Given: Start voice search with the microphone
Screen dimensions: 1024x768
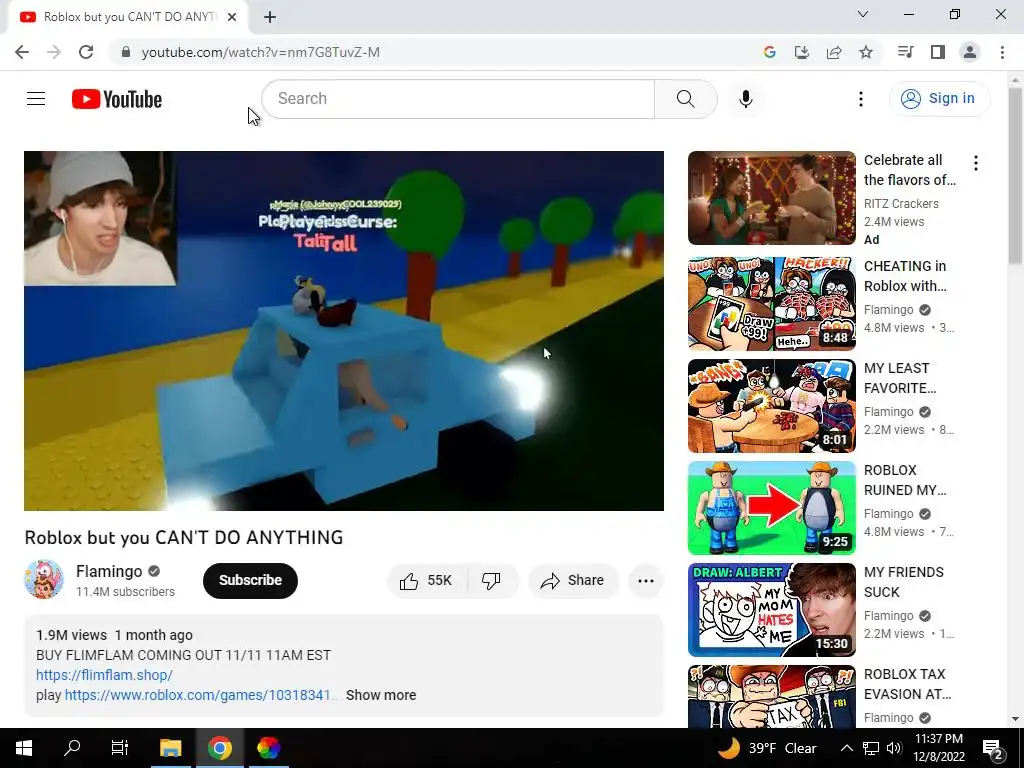Looking at the screenshot, I should coord(745,99).
